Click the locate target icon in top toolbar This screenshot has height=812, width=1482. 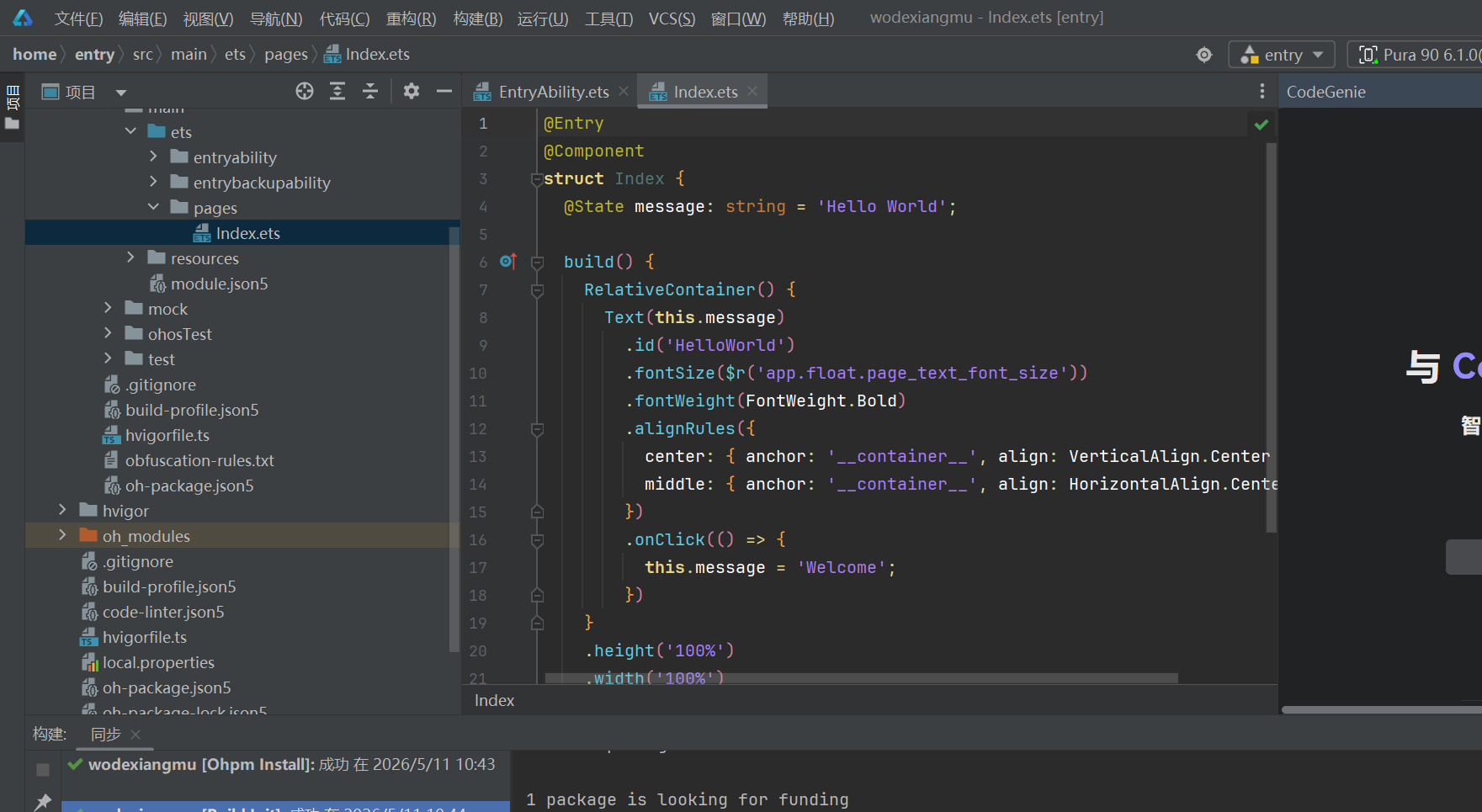(1204, 55)
